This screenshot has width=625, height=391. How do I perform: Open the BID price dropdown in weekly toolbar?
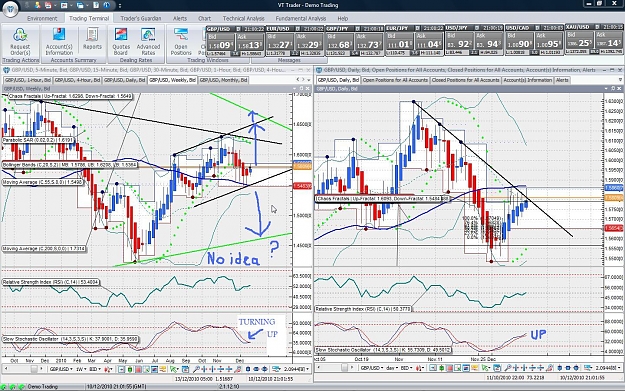pyautogui.click(x=95, y=369)
